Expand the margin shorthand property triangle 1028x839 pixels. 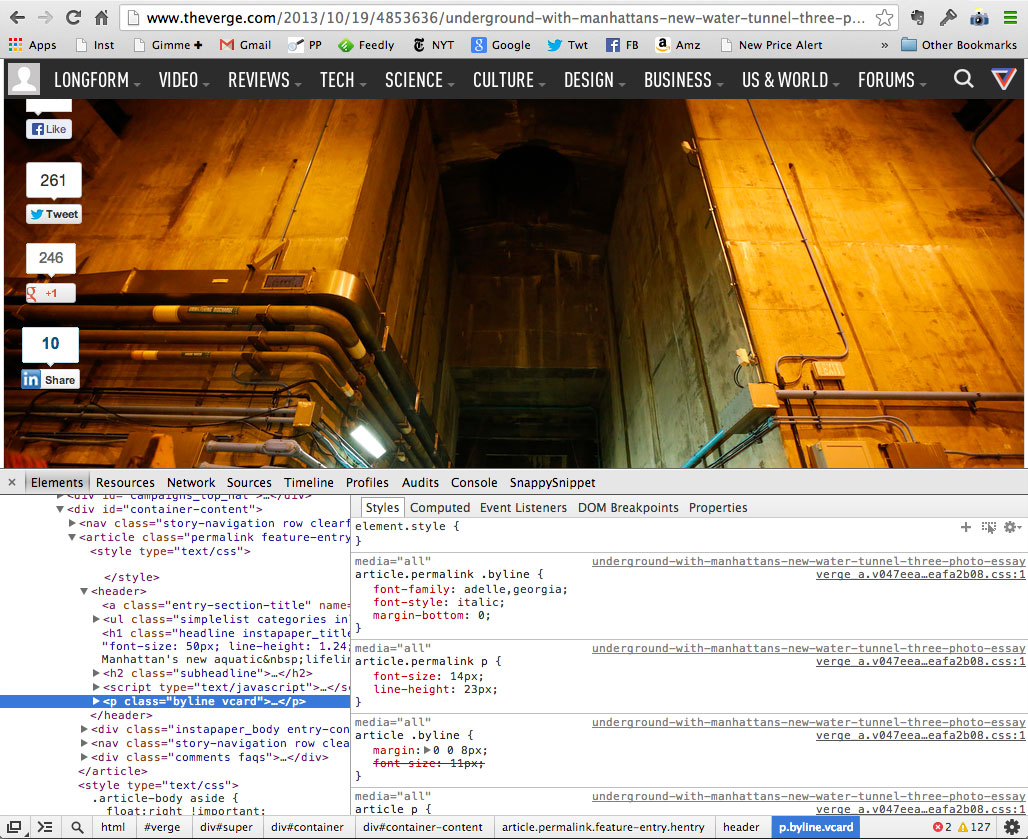[x=427, y=750]
